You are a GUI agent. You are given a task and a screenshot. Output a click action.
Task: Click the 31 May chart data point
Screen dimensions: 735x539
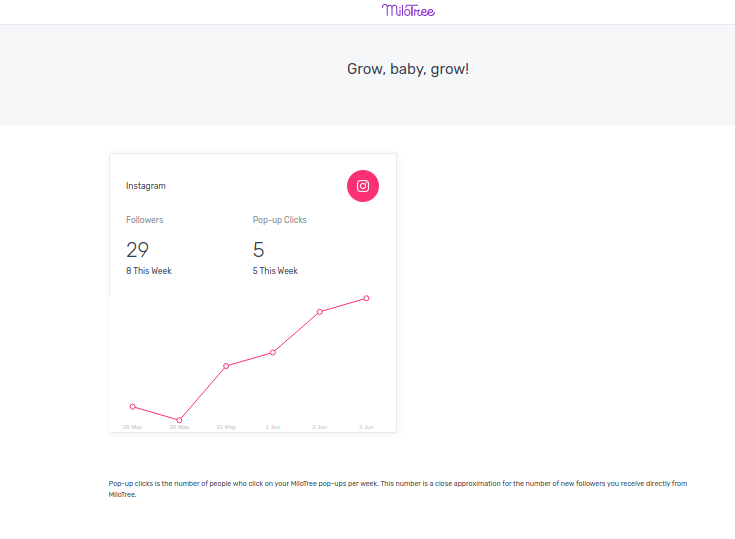pos(226,366)
